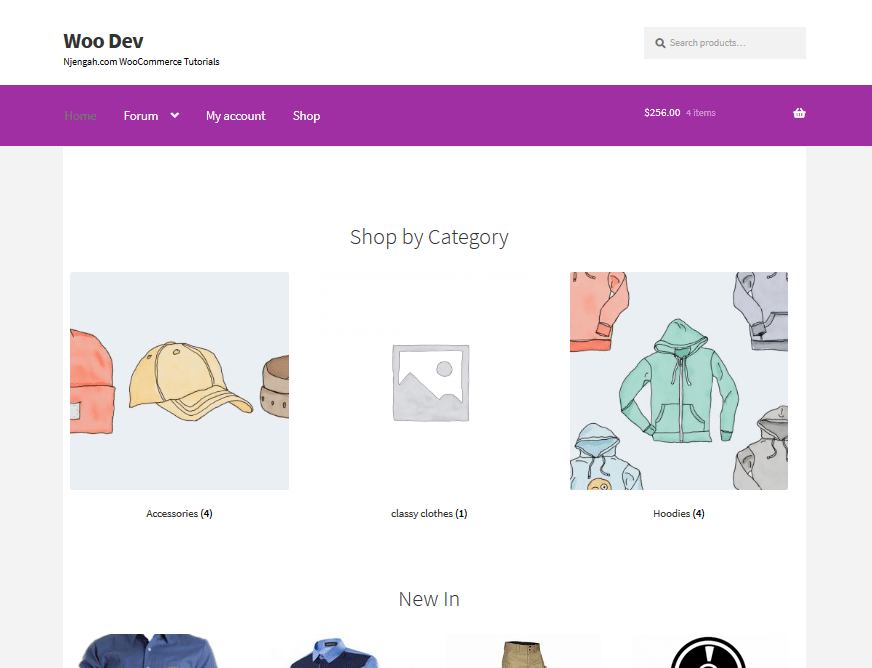This screenshot has height=668, width=872.
Task: Click the Woo Dev site title
Action: point(103,41)
